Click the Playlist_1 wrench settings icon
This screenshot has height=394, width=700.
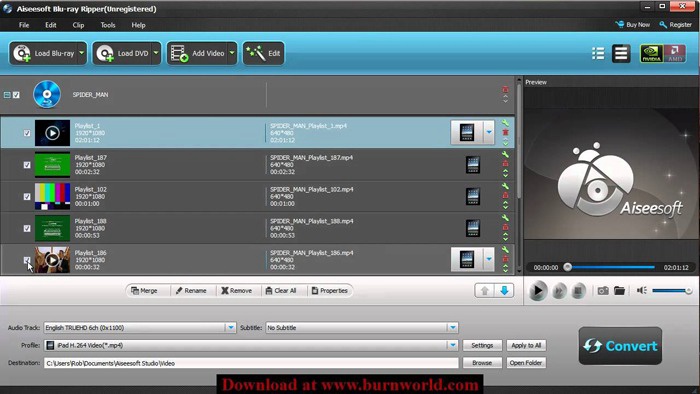505,123
